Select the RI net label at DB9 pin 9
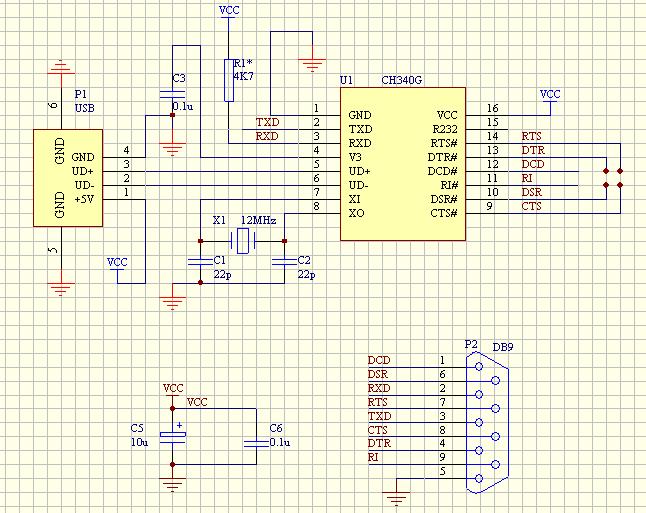Image resolution: width=646 pixels, height=513 pixels. click(373, 456)
